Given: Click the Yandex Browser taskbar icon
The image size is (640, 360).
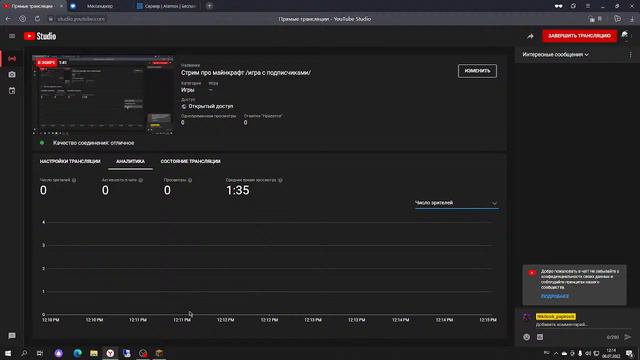Looking at the screenshot, I should pos(110,353).
